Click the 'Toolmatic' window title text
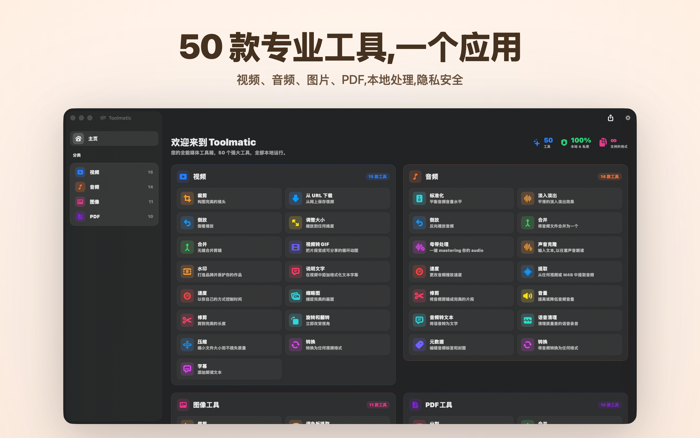Screen dimensions: 700x438 (120, 118)
